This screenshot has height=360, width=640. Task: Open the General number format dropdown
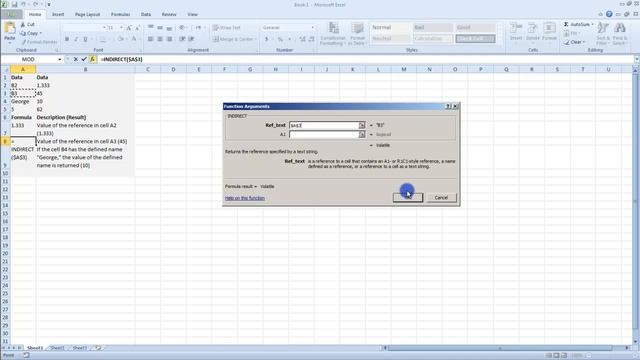pos(313,27)
